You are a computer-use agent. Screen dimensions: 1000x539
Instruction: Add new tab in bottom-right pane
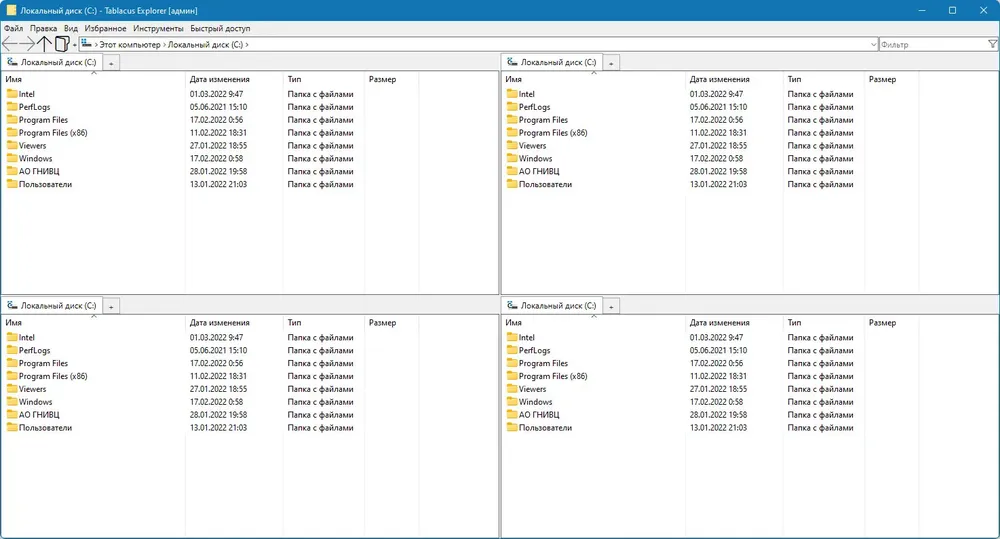pyautogui.click(x=611, y=307)
